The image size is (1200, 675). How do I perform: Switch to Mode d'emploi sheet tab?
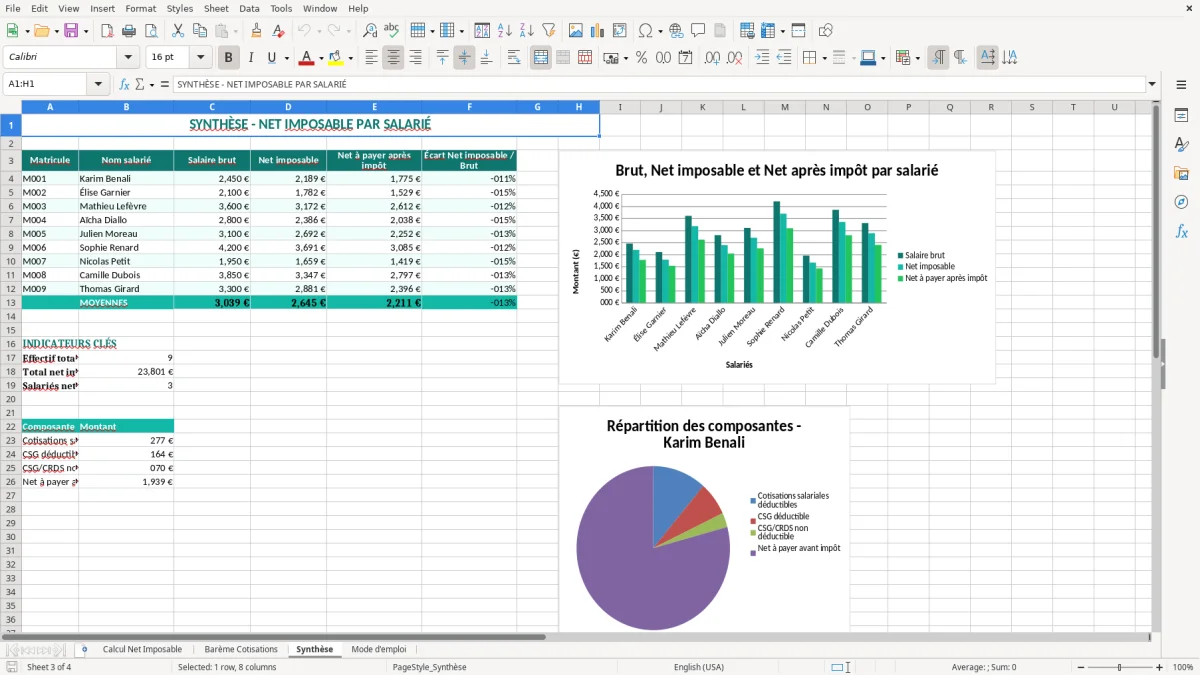click(x=379, y=650)
